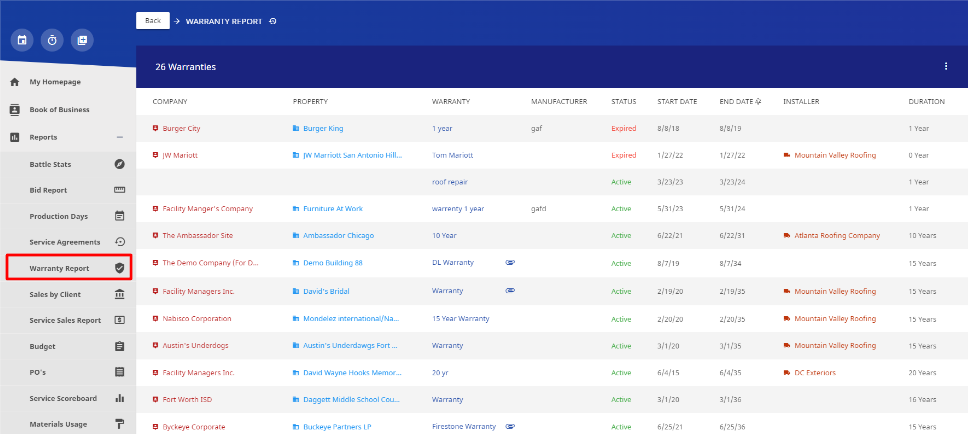Open the Atlanta Roofing Company installer link
968x434 pixels.
point(837,236)
